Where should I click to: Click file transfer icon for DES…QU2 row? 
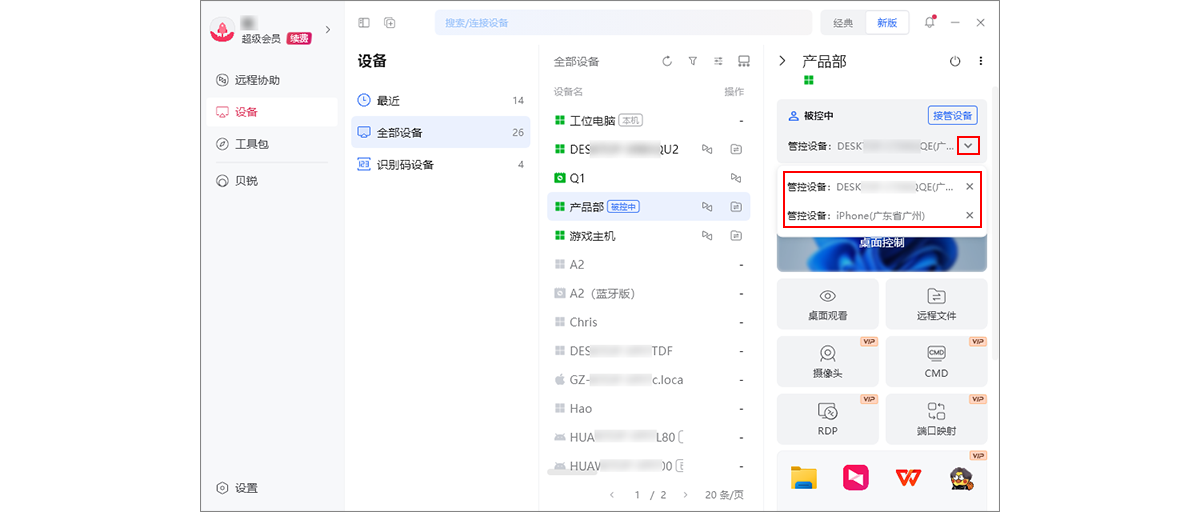(736, 149)
